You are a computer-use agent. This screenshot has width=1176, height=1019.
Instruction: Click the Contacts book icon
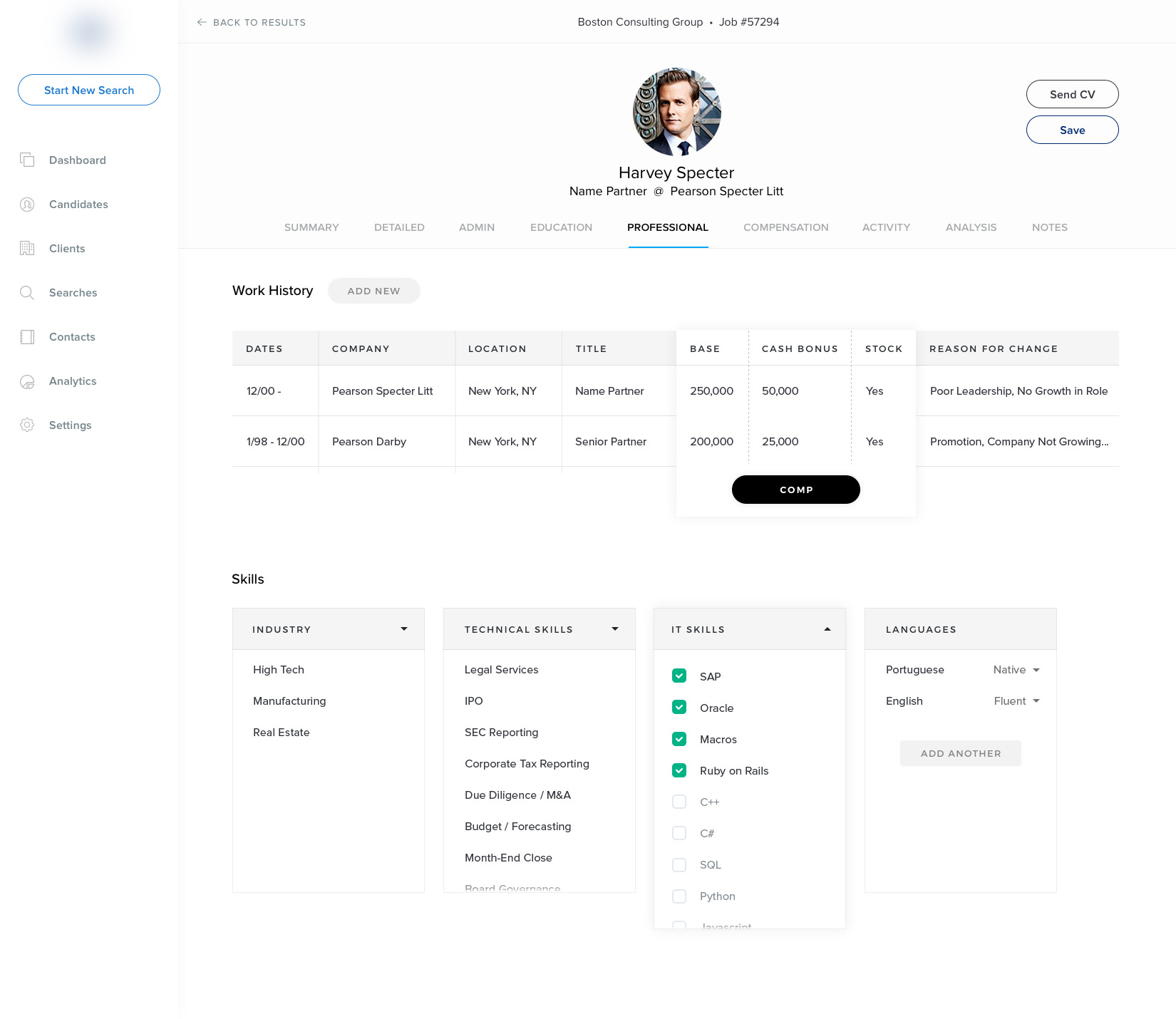click(27, 337)
